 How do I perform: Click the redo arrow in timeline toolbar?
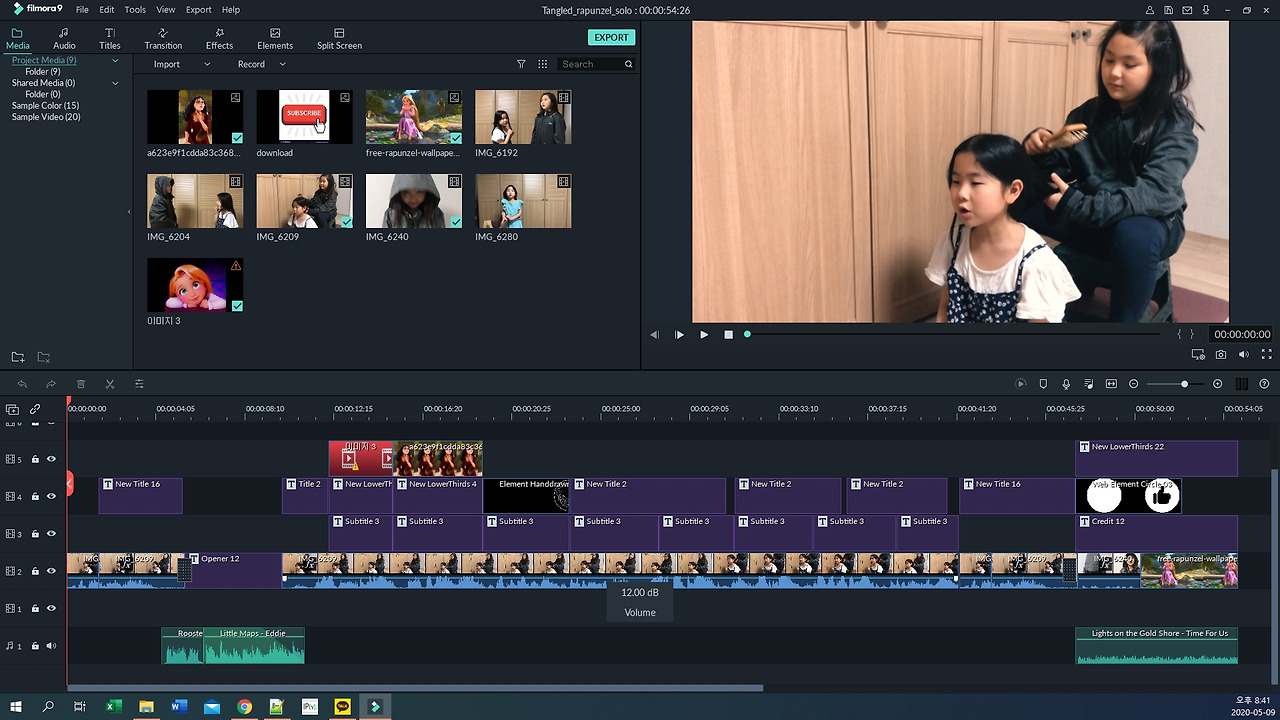tap(51, 384)
